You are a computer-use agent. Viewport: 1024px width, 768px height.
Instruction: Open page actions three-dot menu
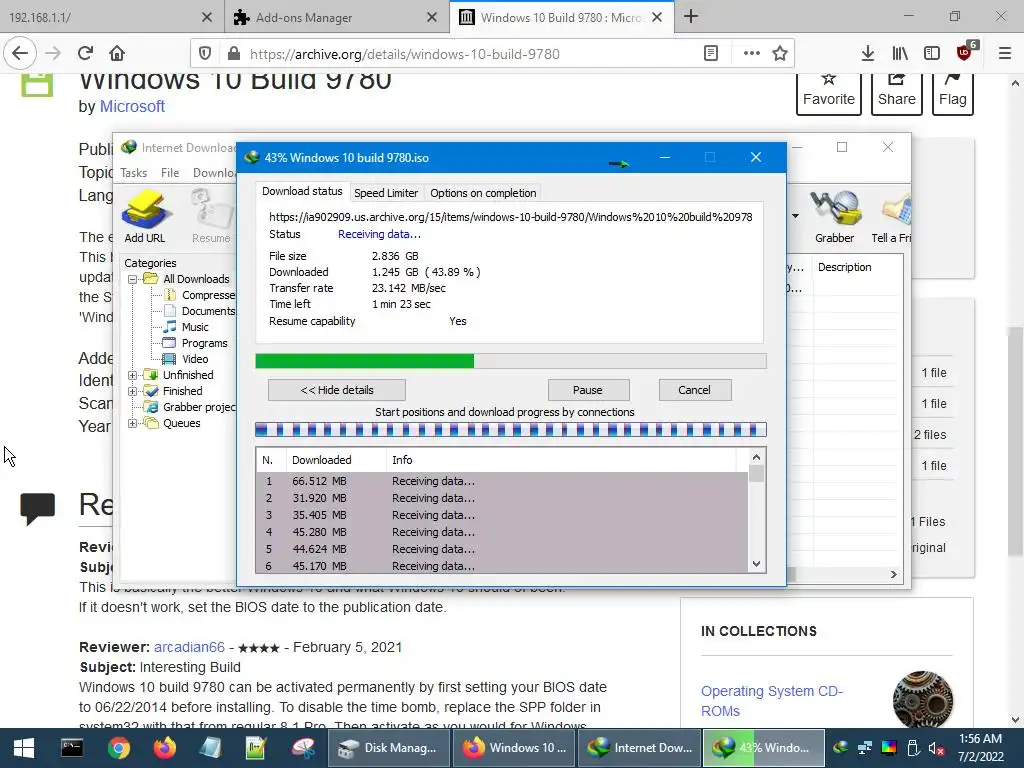tap(752, 54)
